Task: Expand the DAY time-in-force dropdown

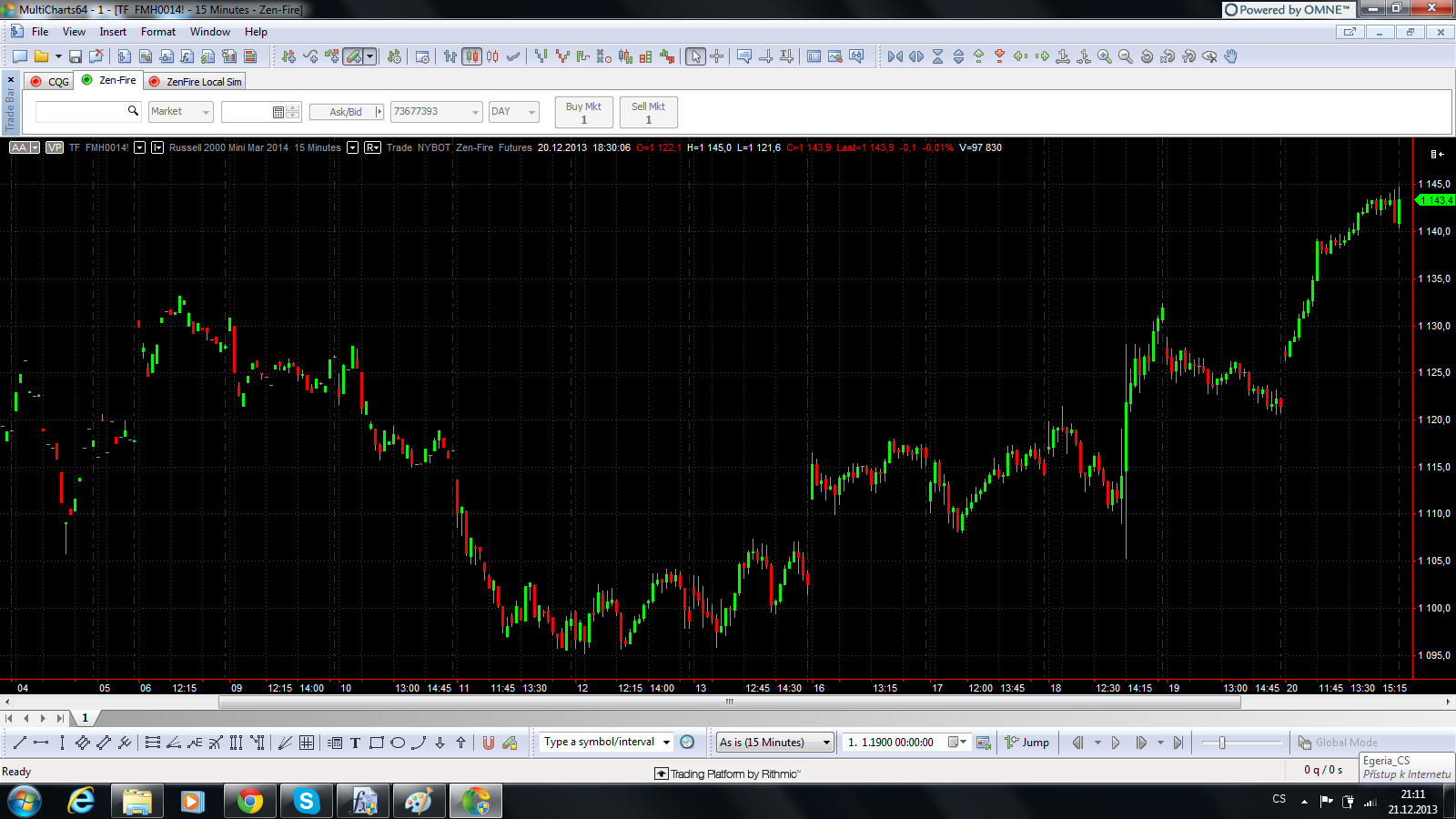Action: coord(513,112)
